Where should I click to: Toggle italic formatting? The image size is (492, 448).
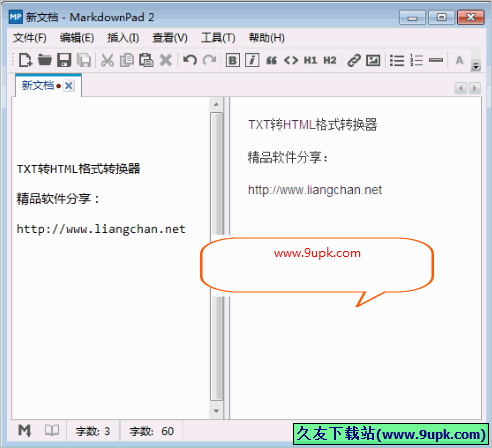click(252, 60)
